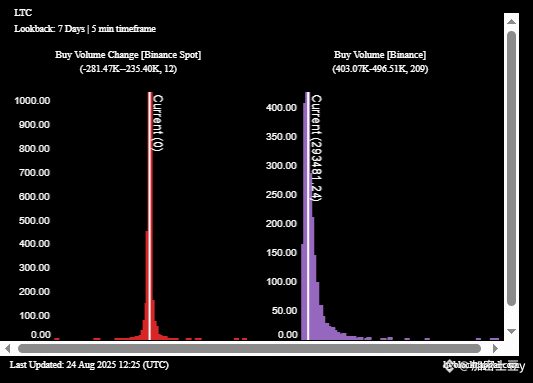Click the LTC symbol label
This screenshot has width=533, height=383.
tap(23, 13)
